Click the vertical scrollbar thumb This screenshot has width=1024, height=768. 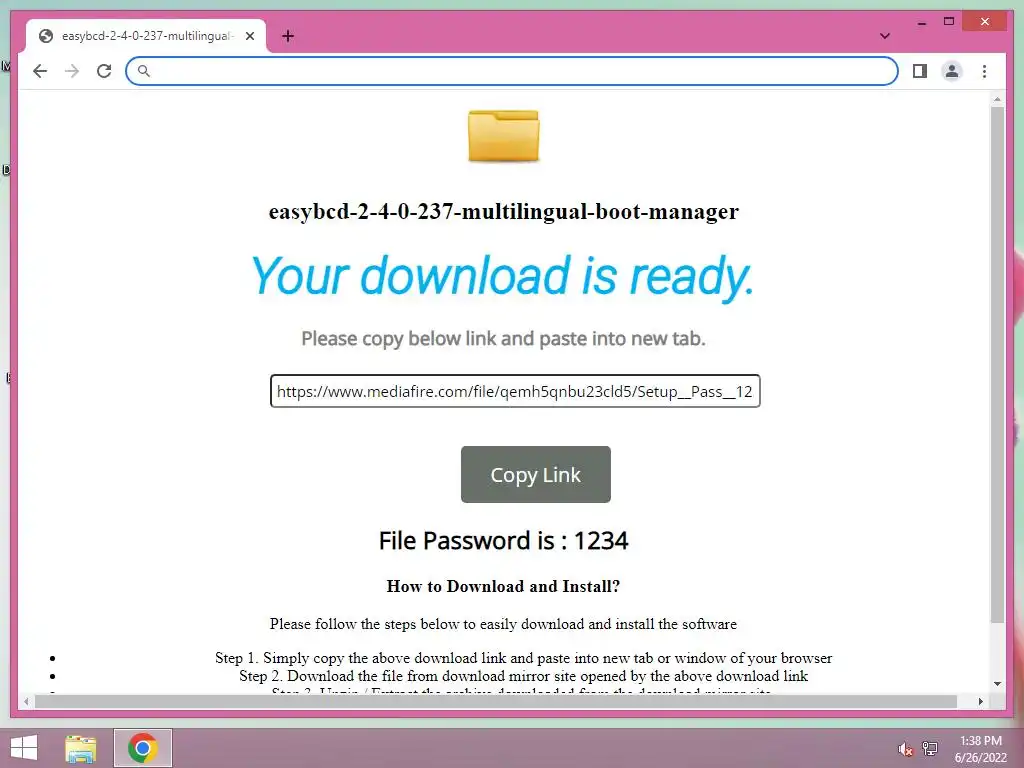(x=997, y=364)
